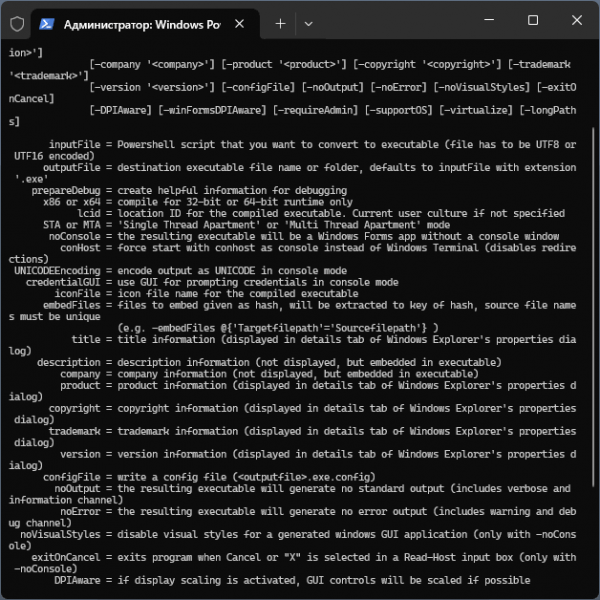This screenshot has height=600, width=600.
Task: Open a new tab with plus button
Action: (280, 24)
